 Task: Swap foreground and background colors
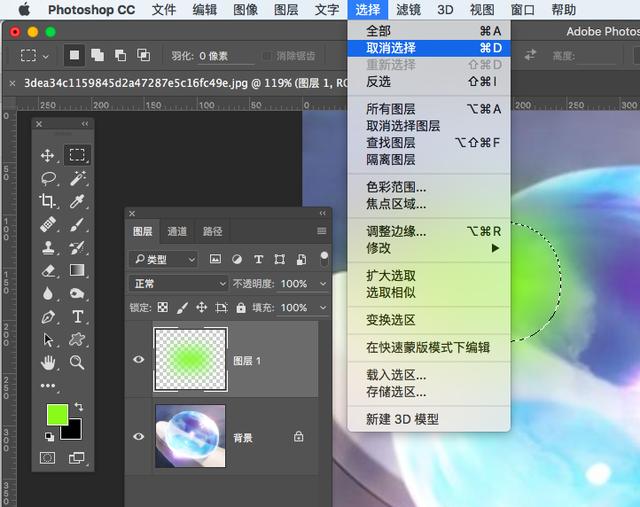coord(79,407)
